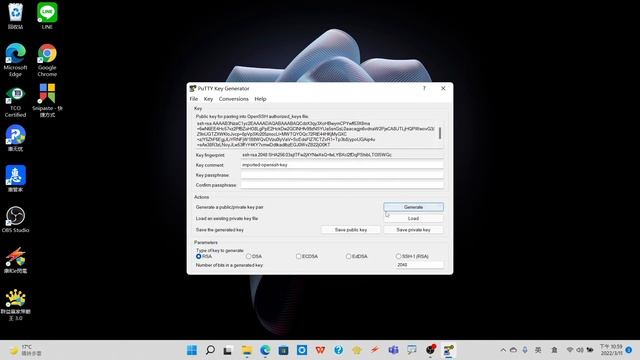Image resolution: width=640 pixels, height=360 pixels.
Task: Click the Key fingerprint field
Action: click(x=342, y=155)
